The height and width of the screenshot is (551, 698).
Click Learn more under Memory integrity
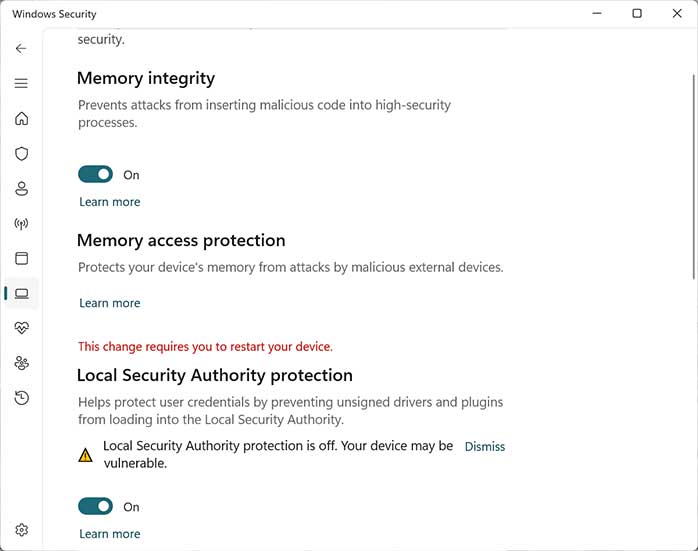pos(110,202)
